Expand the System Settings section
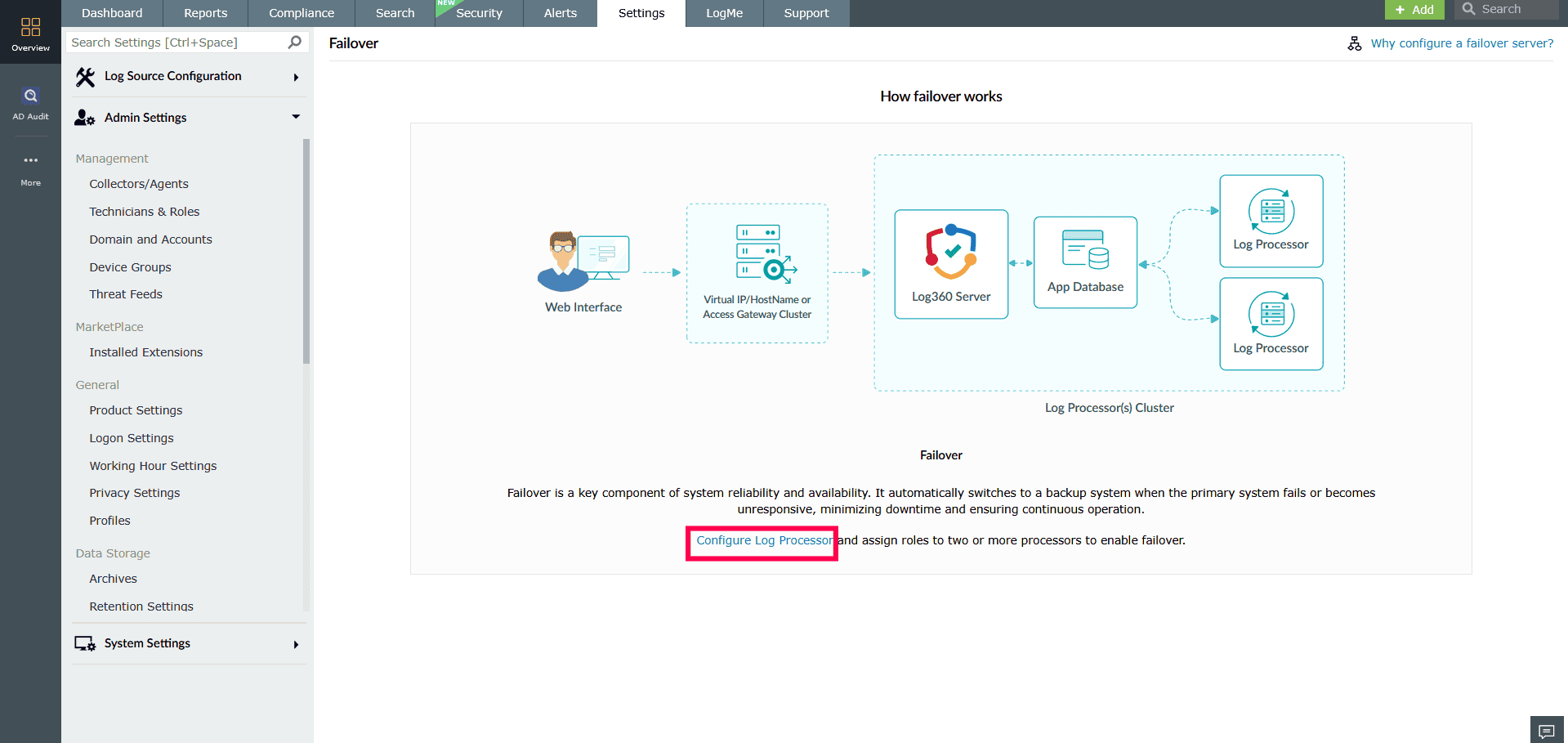 tap(296, 644)
